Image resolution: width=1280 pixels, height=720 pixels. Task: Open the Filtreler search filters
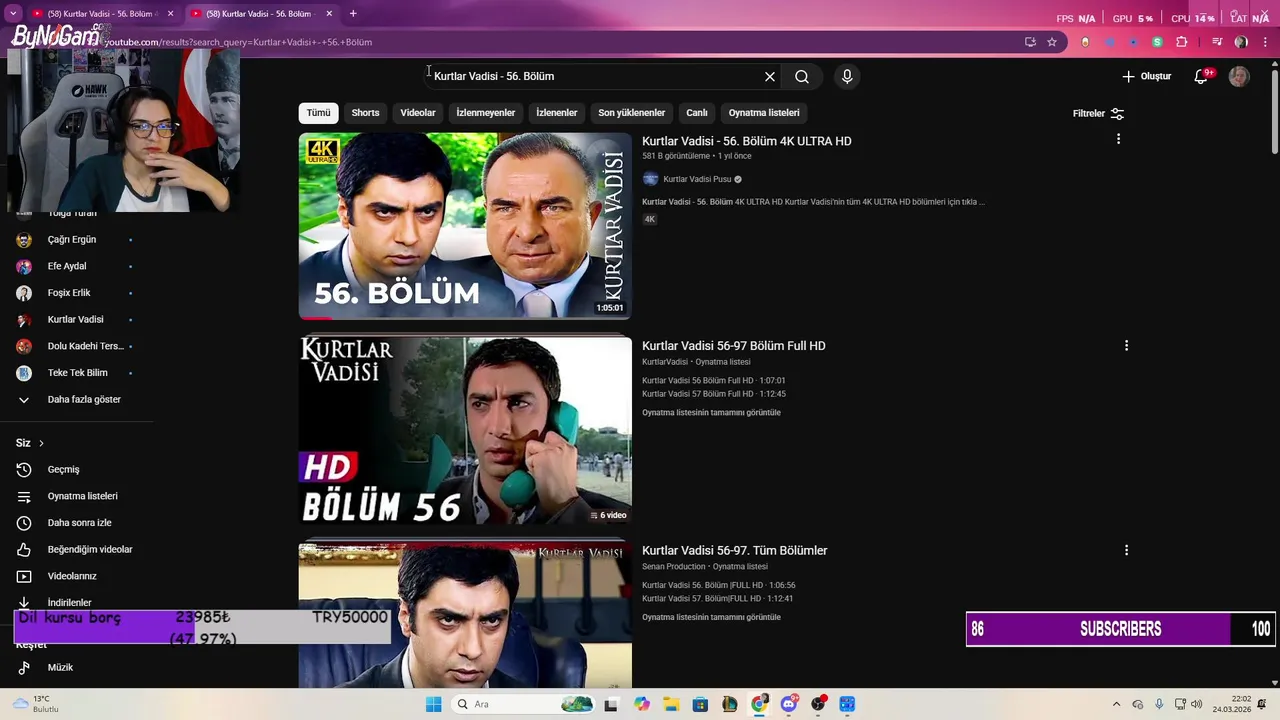(1098, 114)
